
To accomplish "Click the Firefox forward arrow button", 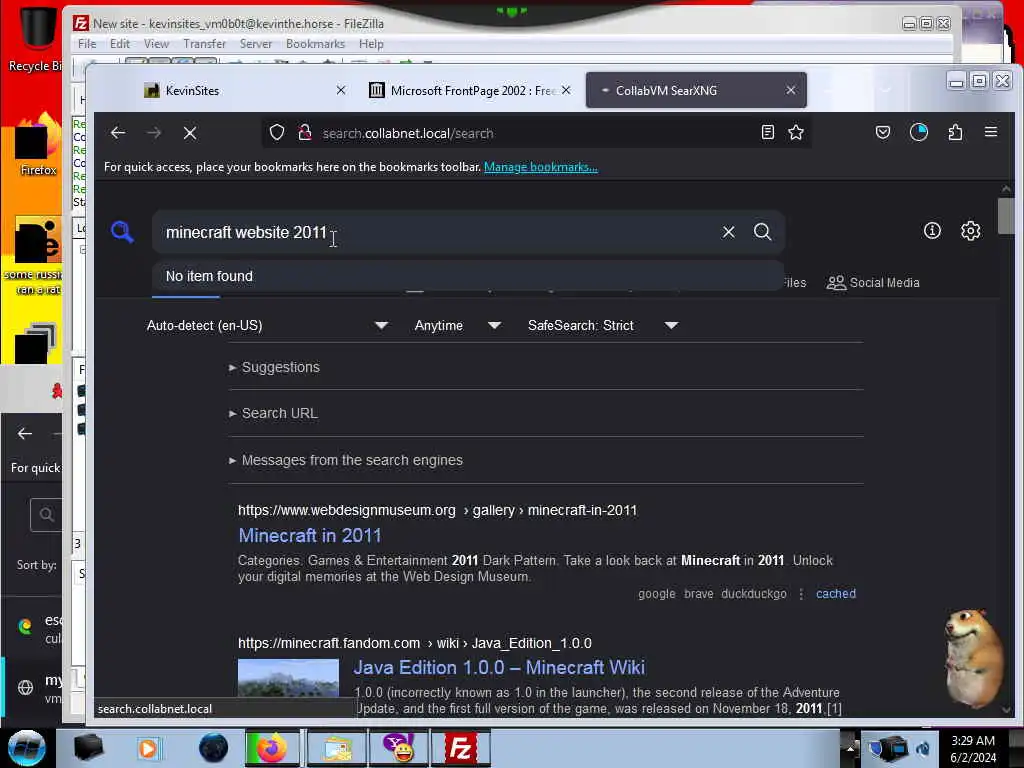I will (x=154, y=133).
